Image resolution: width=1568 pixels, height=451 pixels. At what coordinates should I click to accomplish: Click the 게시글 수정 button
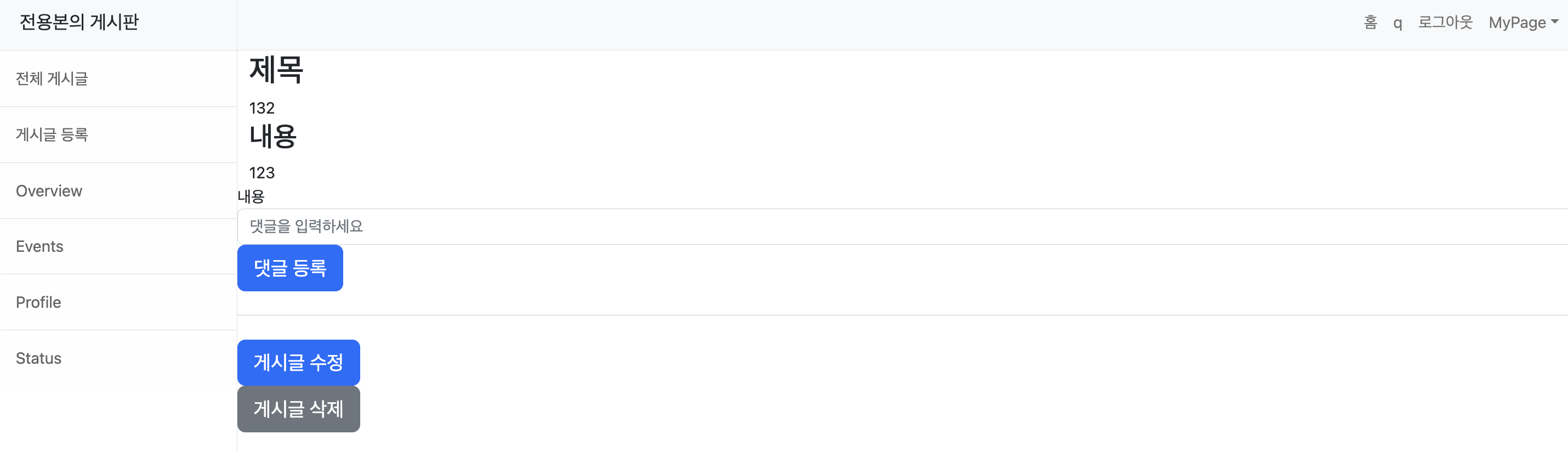(298, 362)
